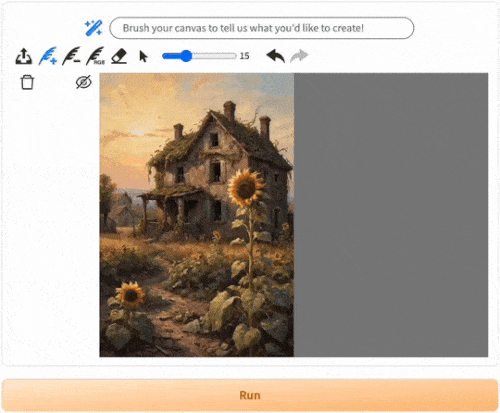Focus the 'Brush your canvas' prompt field

(262, 28)
